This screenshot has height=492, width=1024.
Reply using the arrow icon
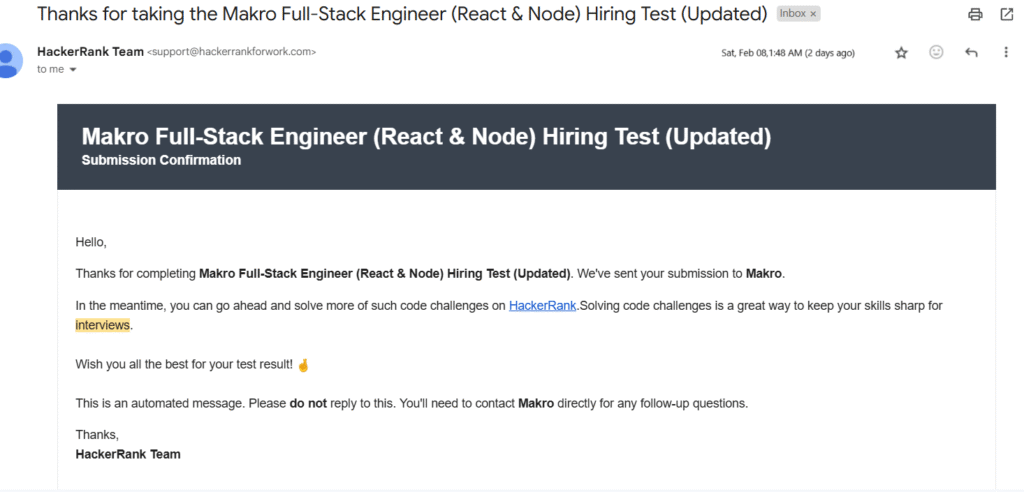971,52
